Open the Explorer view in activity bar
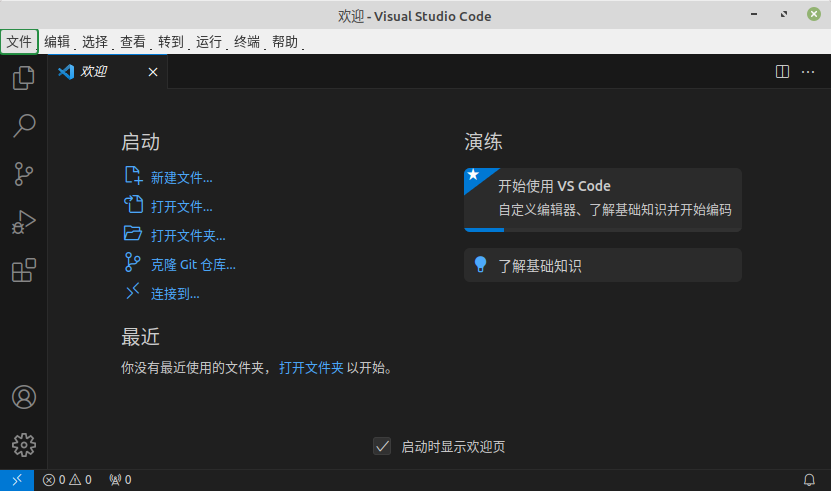The image size is (831, 491). coord(23,78)
